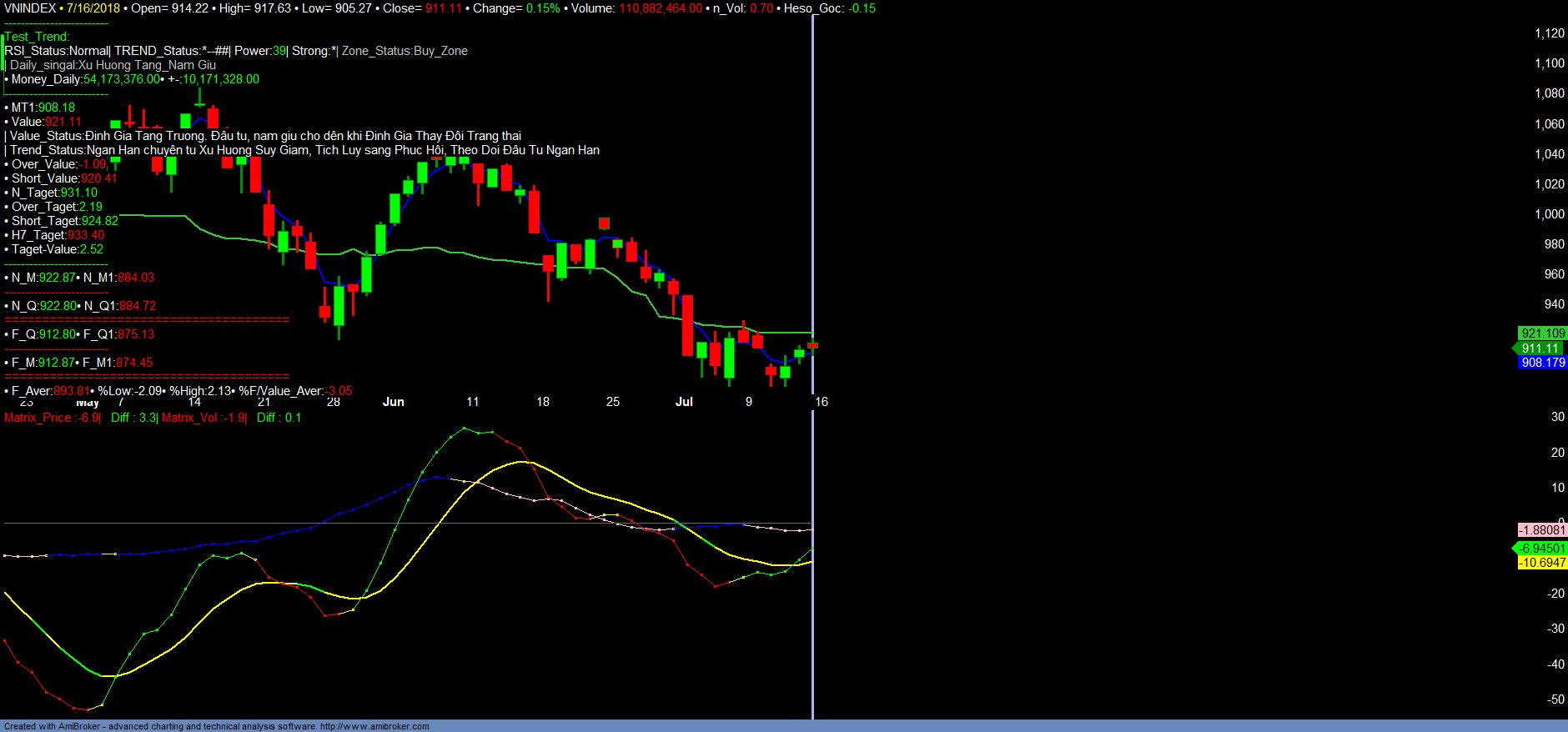Click the yellow -10.6947 indicator value label
This screenshot has width=1568, height=732.
(x=1542, y=563)
